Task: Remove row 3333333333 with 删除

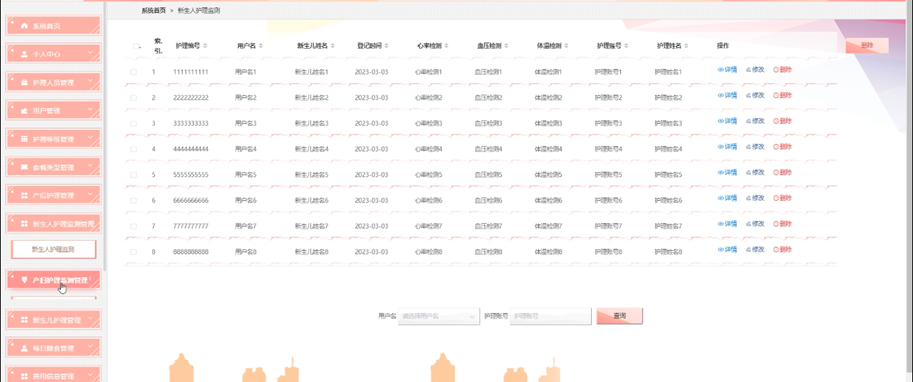Action: (783, 121)
